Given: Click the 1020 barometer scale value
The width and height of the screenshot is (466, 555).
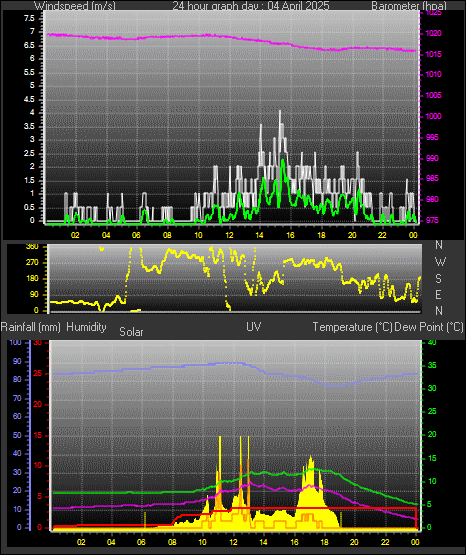Looking at the screenshot, I should (433, 33).
